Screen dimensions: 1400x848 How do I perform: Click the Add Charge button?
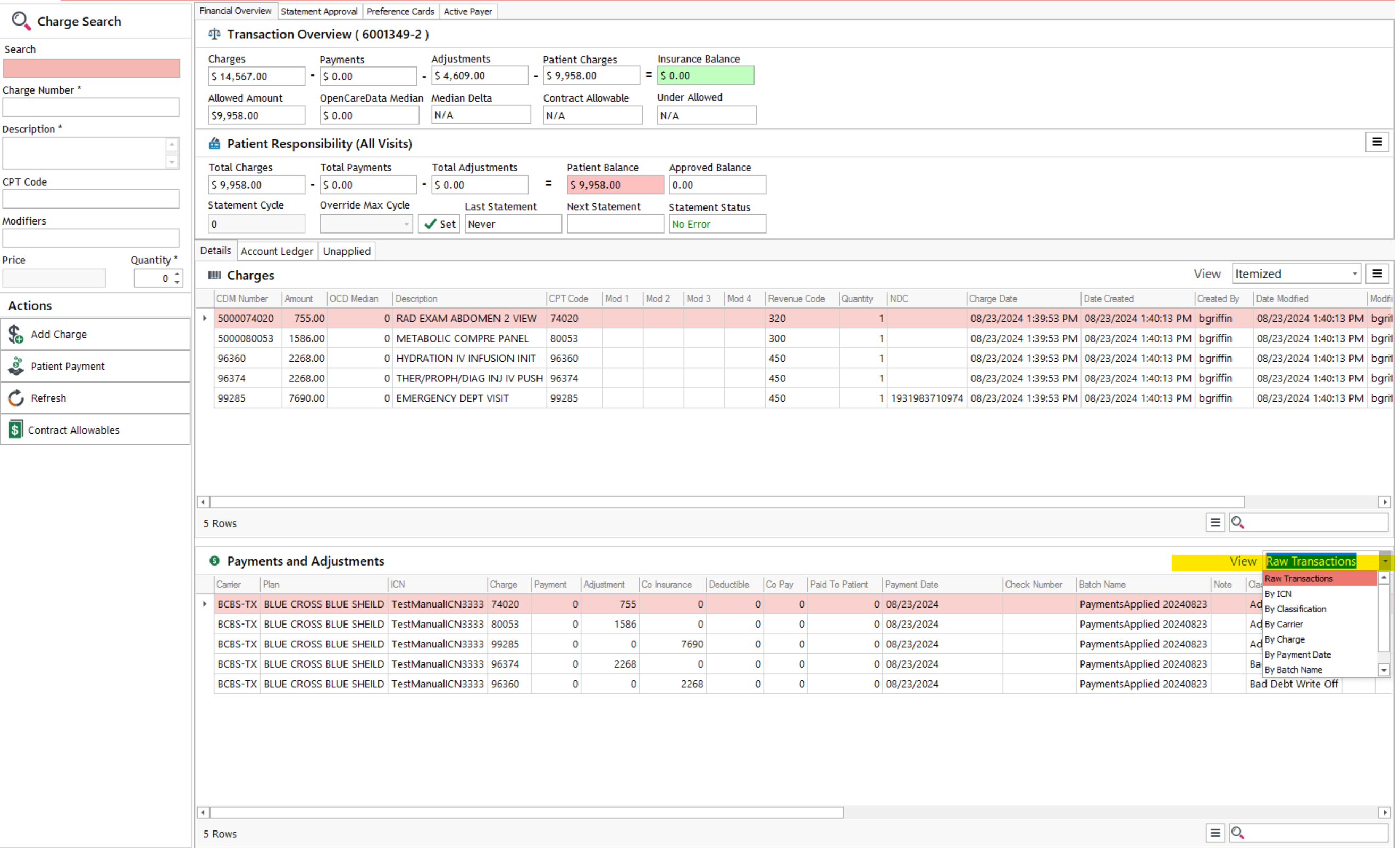[96, 335]
